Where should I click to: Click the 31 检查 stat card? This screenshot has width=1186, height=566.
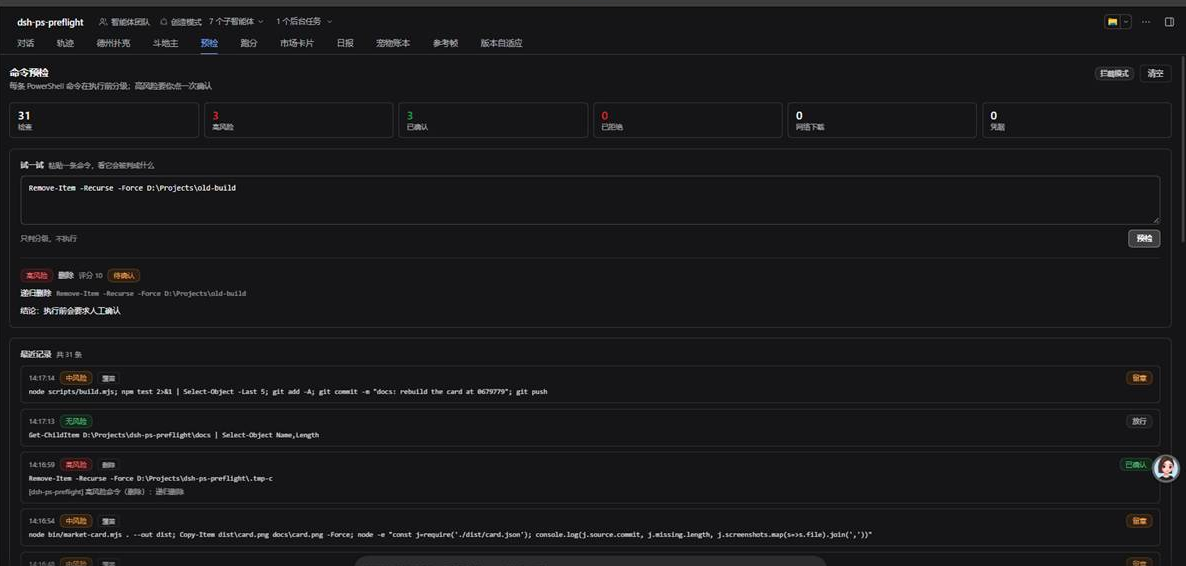104,120
